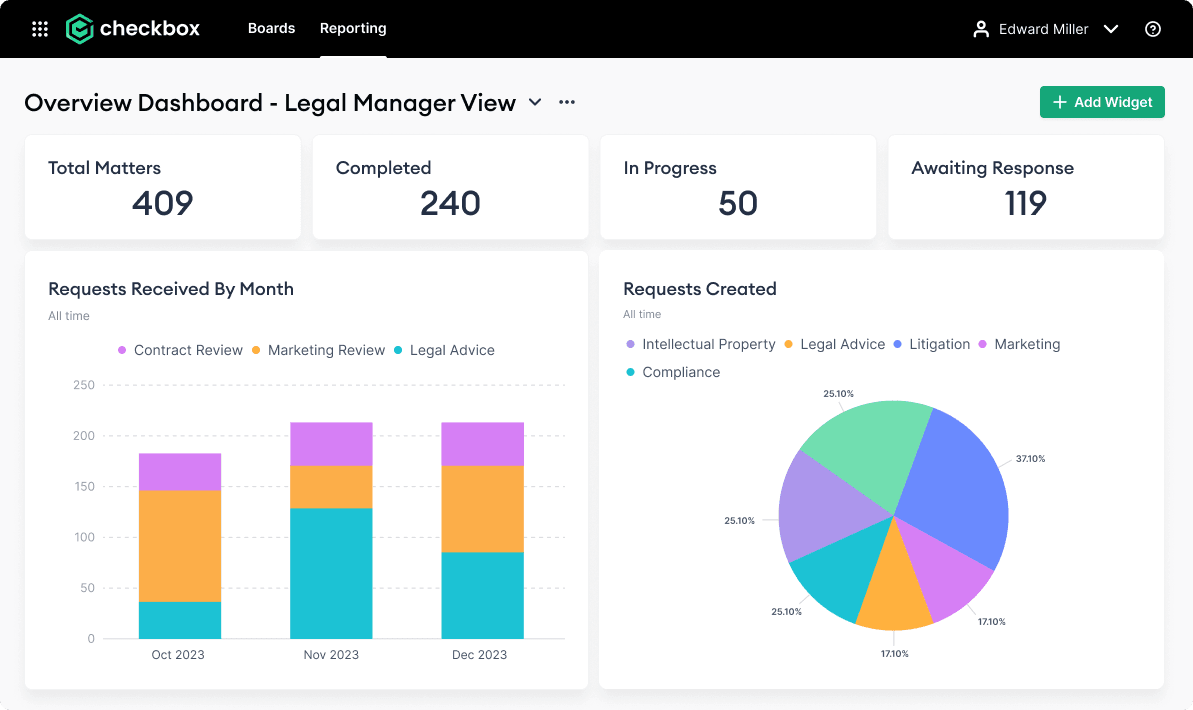Screen dimensions: 1193x710
Task: Select the Nov 2023 teal bar segment
Action: pos(331,573)
